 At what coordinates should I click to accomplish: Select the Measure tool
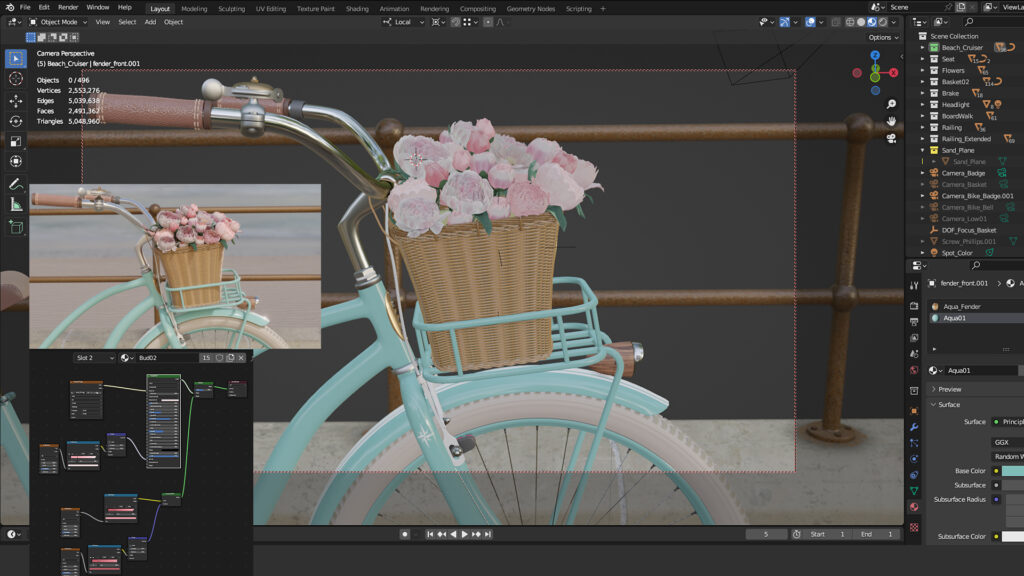(16, 205)
